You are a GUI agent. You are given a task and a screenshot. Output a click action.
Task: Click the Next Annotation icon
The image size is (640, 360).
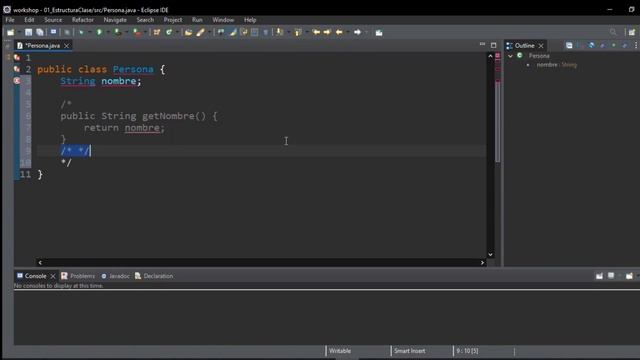click(x=280, y=32)
